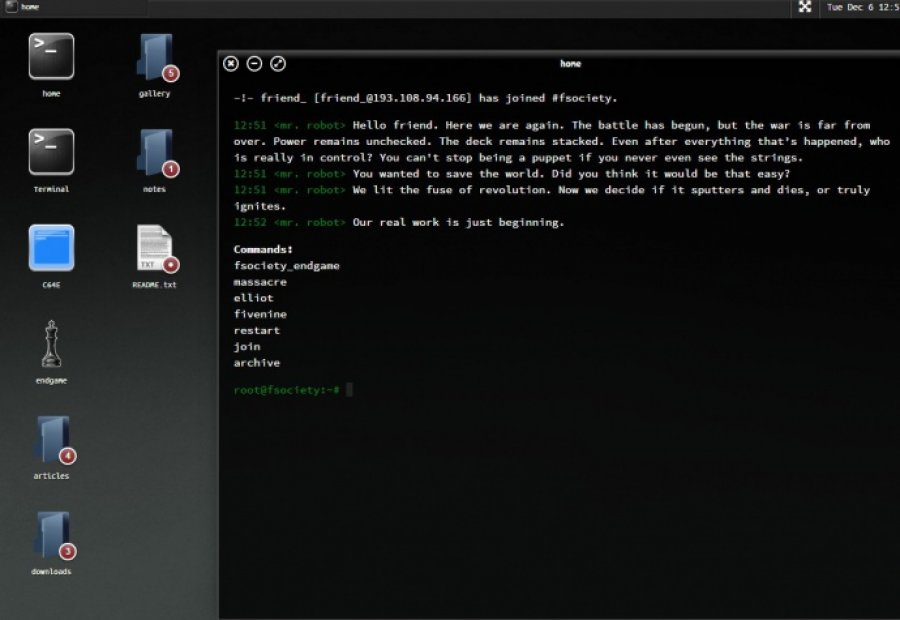
Task: Click the fullscreen icon in top bar
Action: (x=805, y=7)
